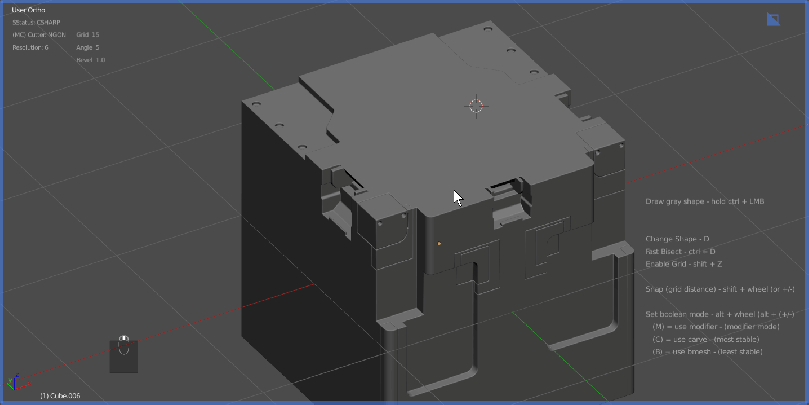
Task: Click the Resolution 6 value
Action: click(x=31, y=48)
